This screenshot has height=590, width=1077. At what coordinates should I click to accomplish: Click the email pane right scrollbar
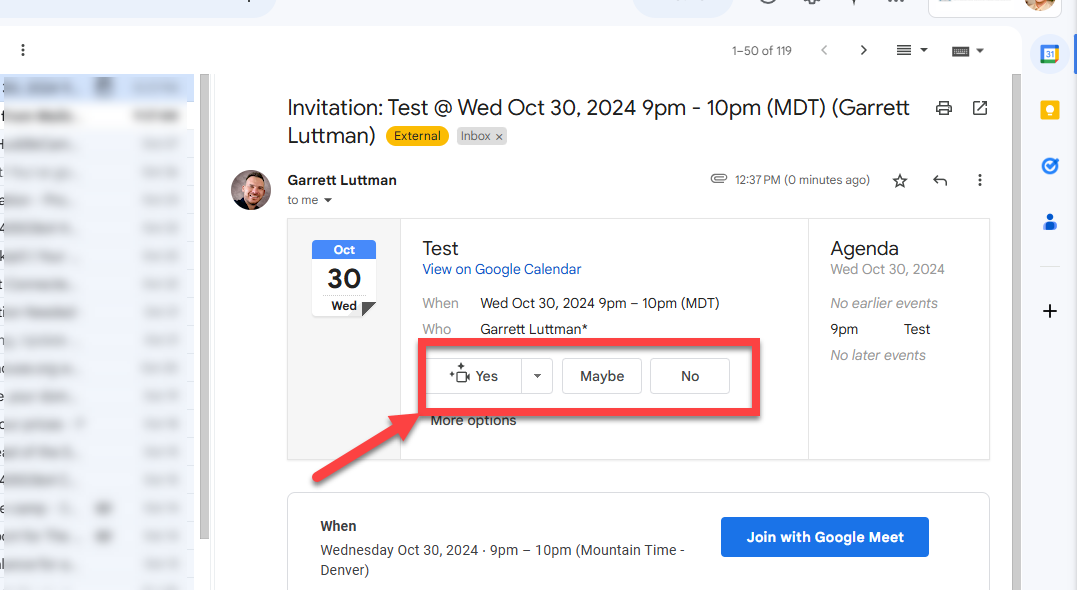[x=1016, y=332]
